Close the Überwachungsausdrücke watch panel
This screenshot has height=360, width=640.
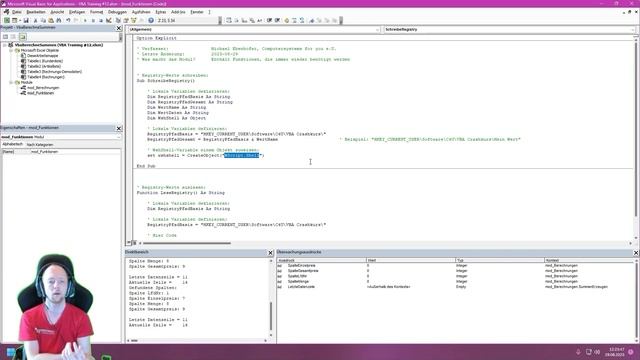(x=636, y=253)
